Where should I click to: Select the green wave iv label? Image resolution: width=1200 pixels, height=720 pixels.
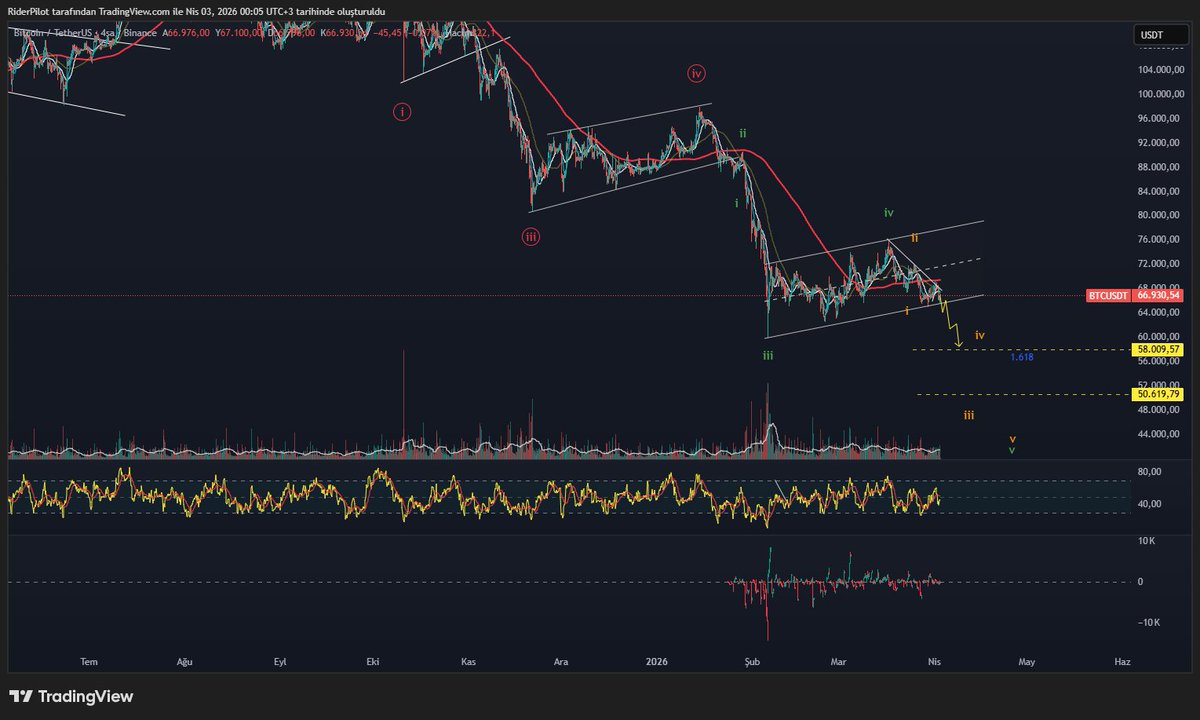(888, 212)
